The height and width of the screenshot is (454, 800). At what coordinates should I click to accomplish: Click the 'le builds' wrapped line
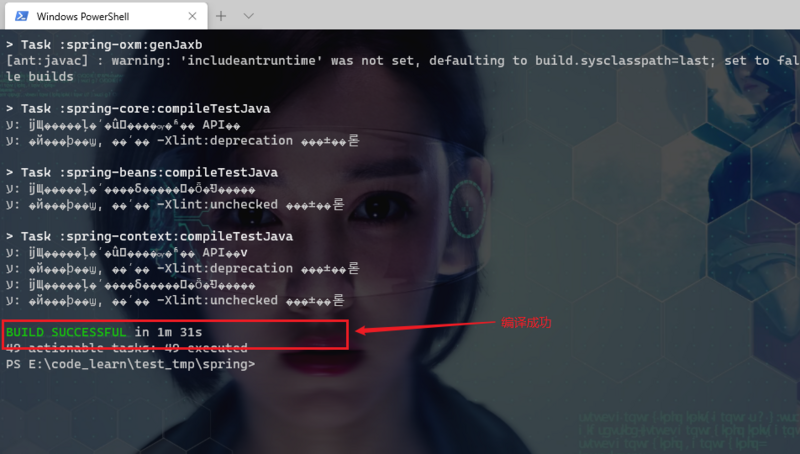point(40,77)
